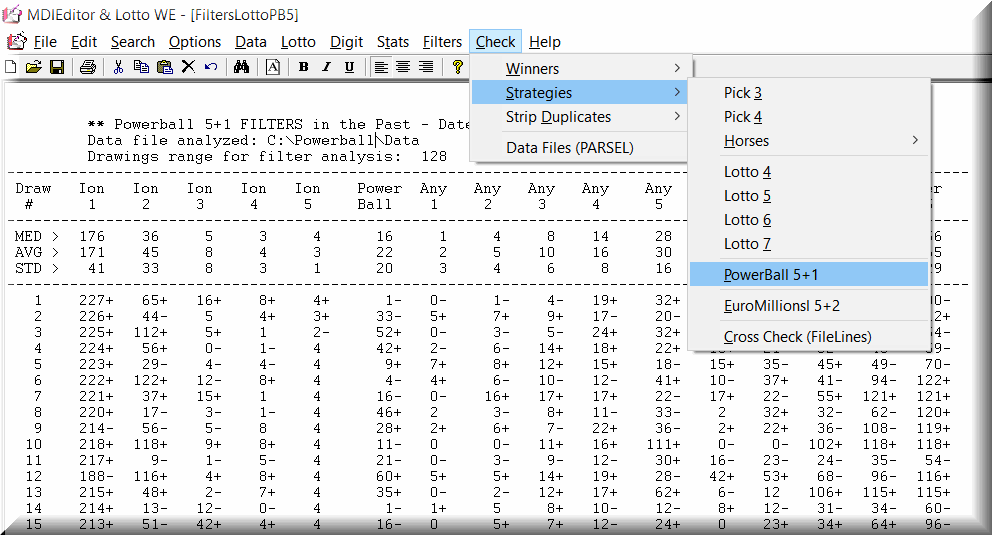Screen dimensions: 992x535
Task: Click value 227+ in draw 1 row
Action: 96,300
